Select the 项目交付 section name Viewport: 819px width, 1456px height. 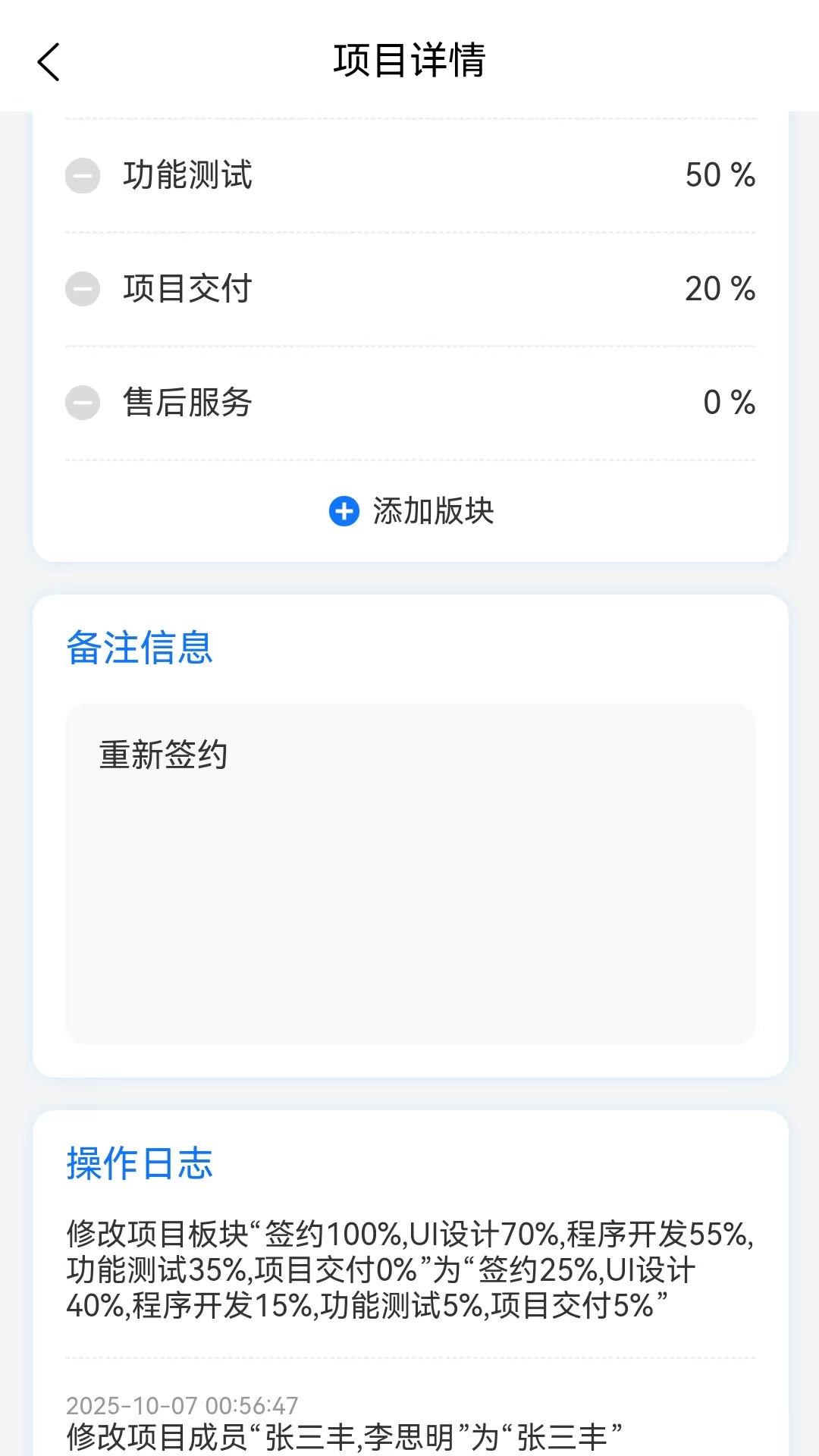tap(187, 289)
